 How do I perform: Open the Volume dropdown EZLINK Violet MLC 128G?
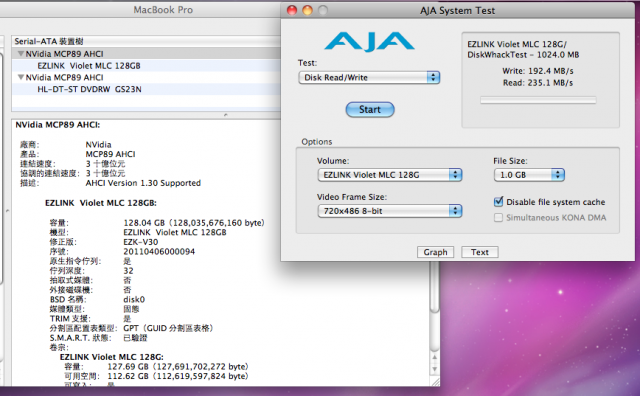coord(390,175)
